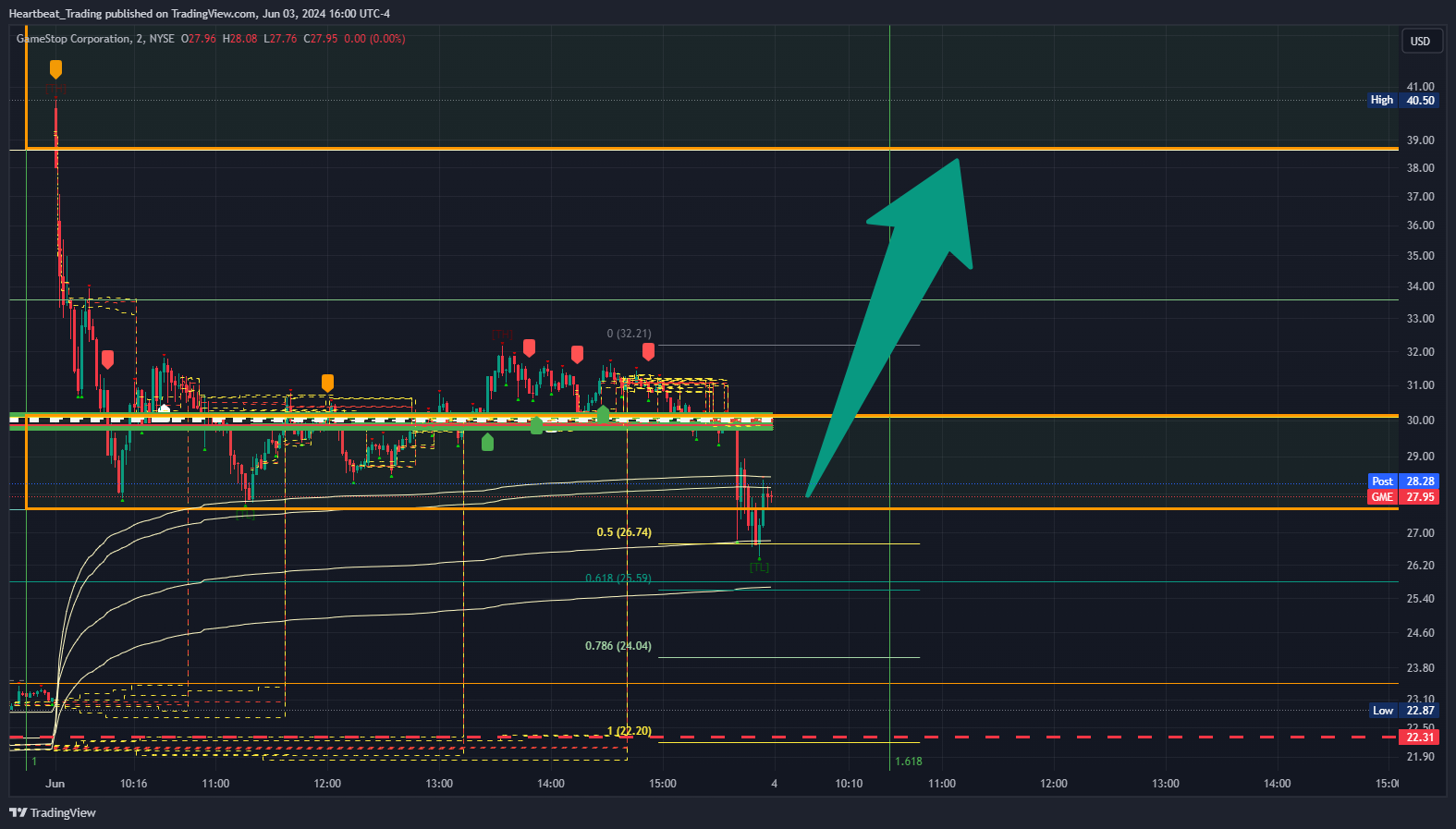Click the red marker above the 0 (32.21) fib line
The image size is (1456, 829).
point(648,351)
